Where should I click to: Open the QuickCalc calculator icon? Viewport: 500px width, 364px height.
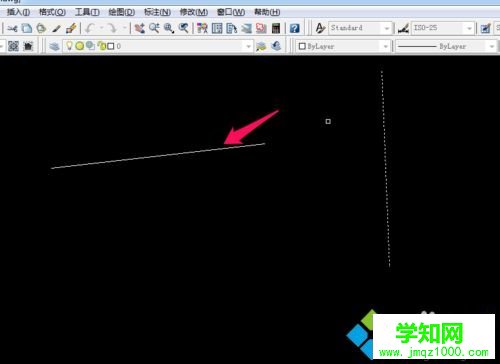point(276,28)
